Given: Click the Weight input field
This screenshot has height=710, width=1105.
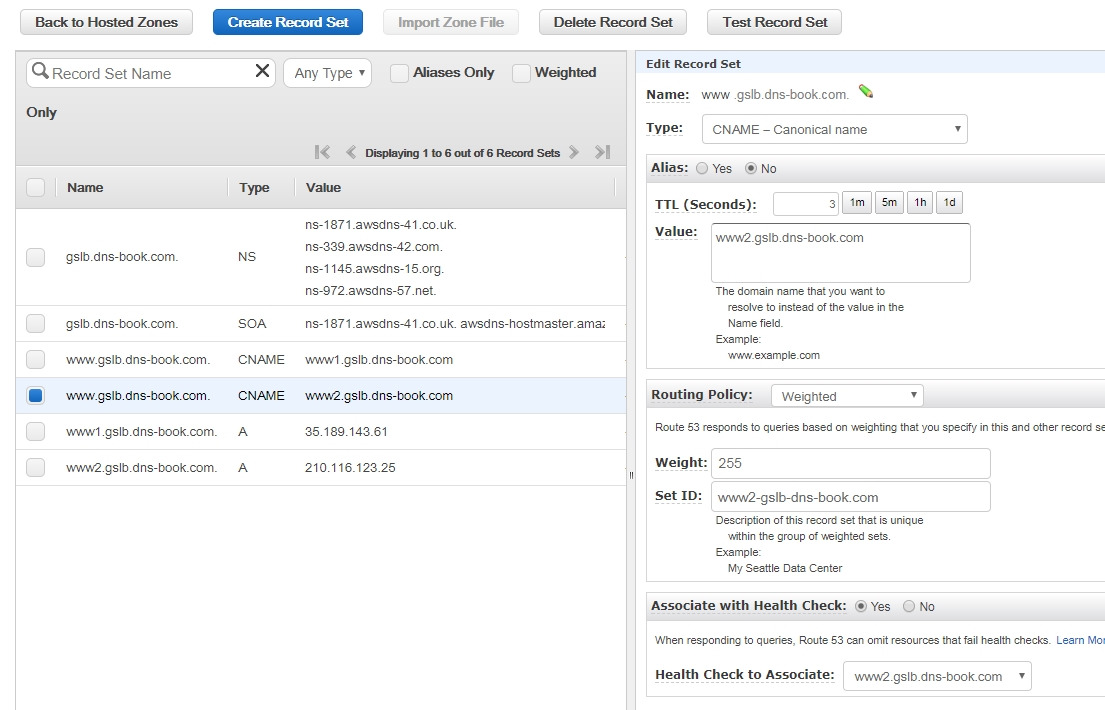Looking at the screenshot, I should tap(850, 463).
